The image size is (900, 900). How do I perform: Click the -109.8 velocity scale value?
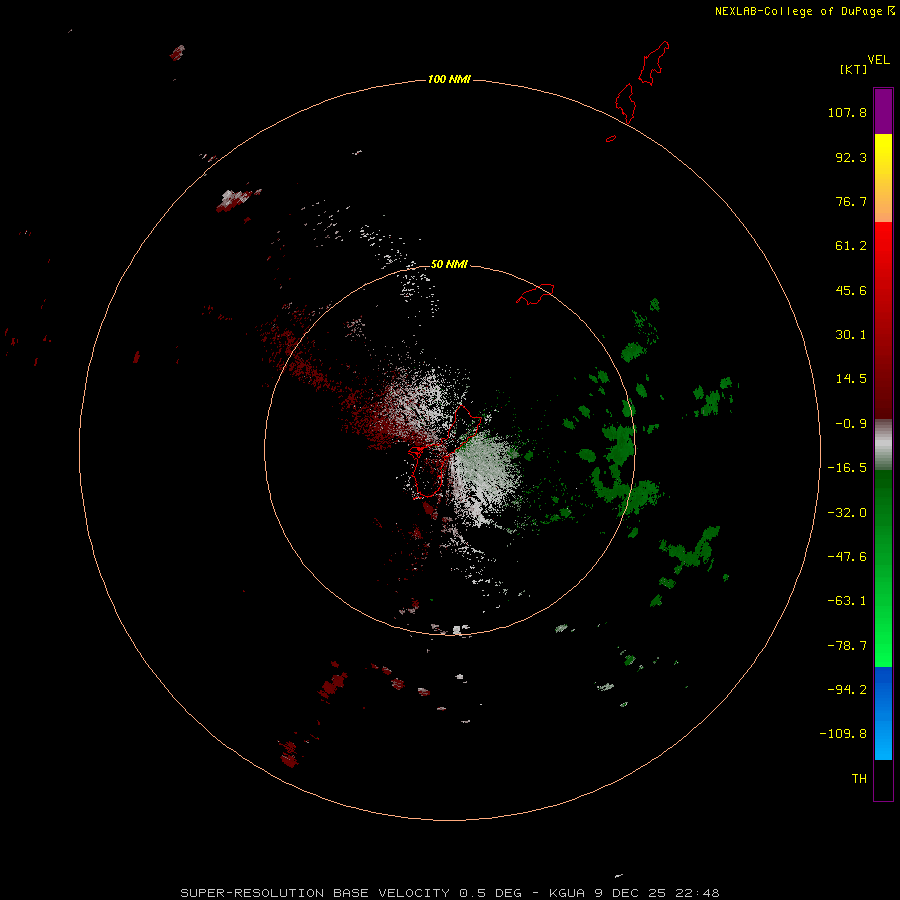tap(843, 734)
